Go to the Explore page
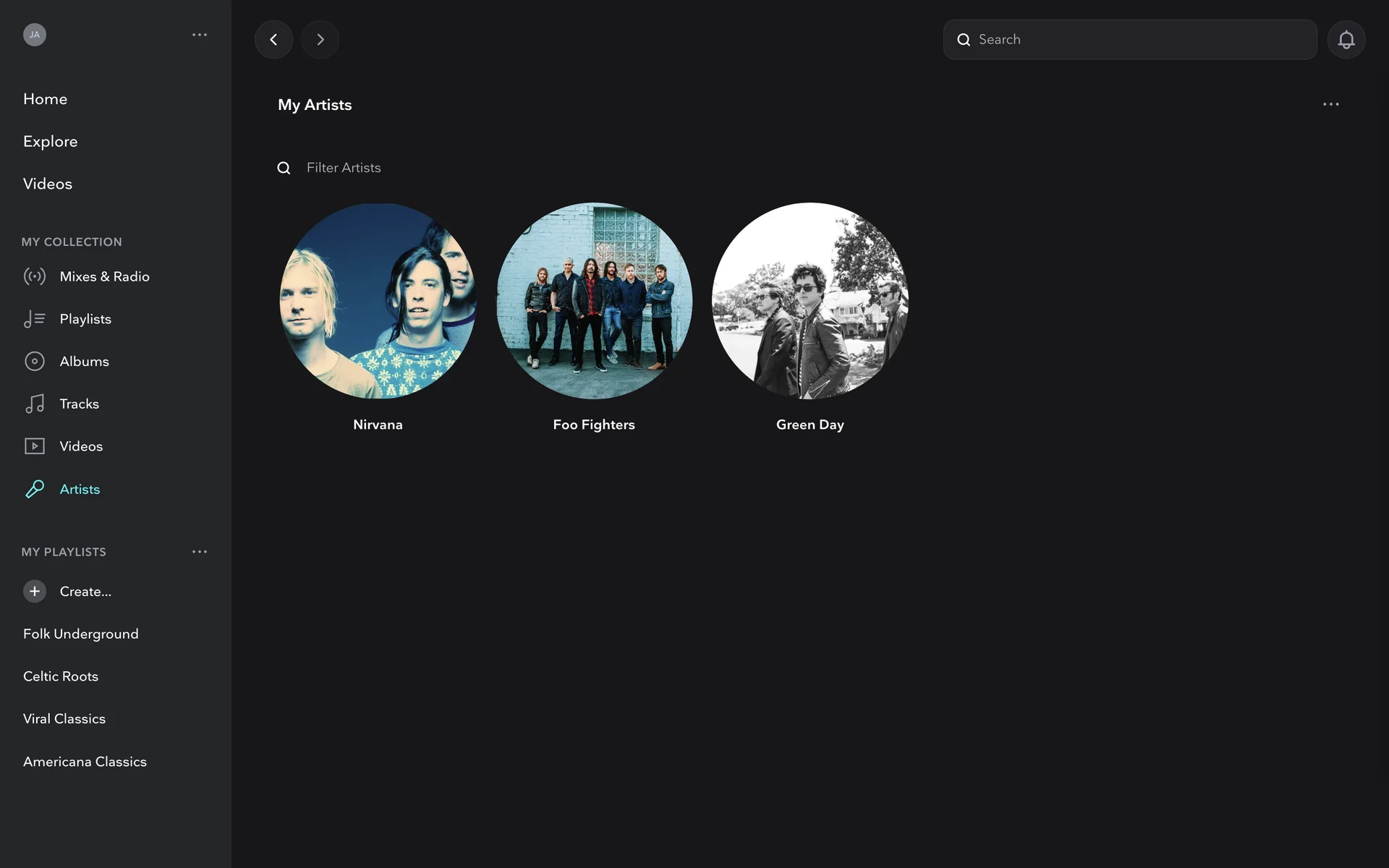Viewport: 1389px width, 868px height. click(x=50, y=142)
